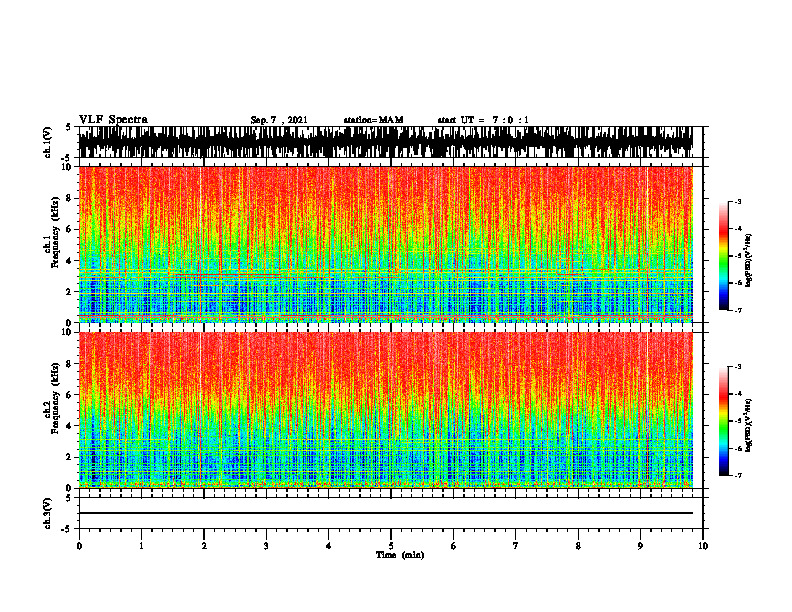The width and height of the screenshot is (792, 612).
Task: Click the time axis tick label '5'
Action: [x=391, y=546]
